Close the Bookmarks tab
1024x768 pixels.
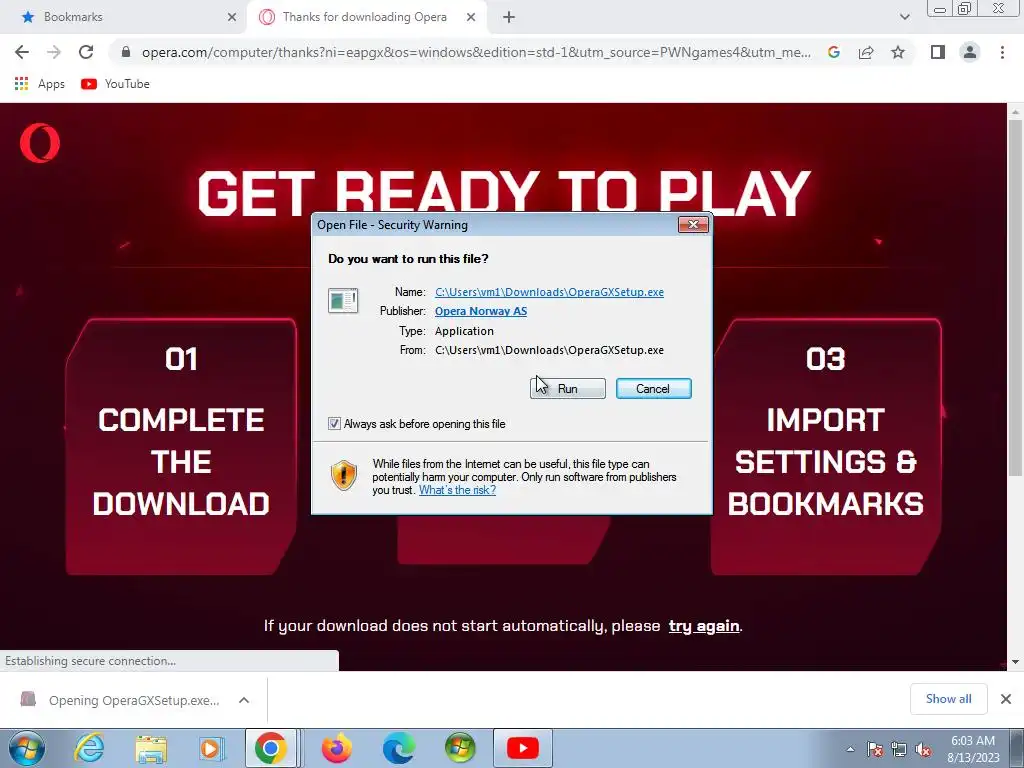pyautogui.click(x=231, y=18)
